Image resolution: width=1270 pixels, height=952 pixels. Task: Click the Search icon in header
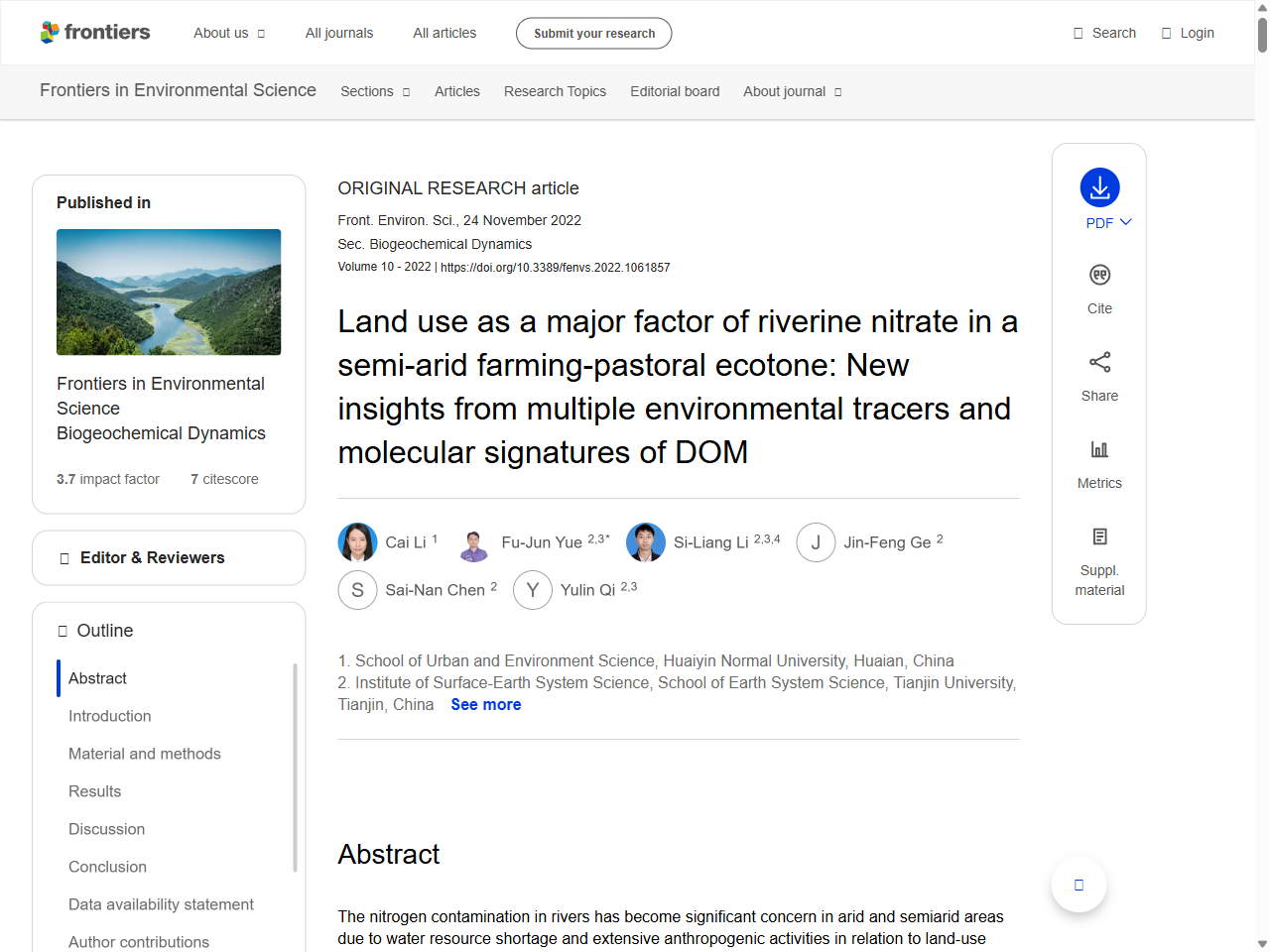pos(1077,32)
